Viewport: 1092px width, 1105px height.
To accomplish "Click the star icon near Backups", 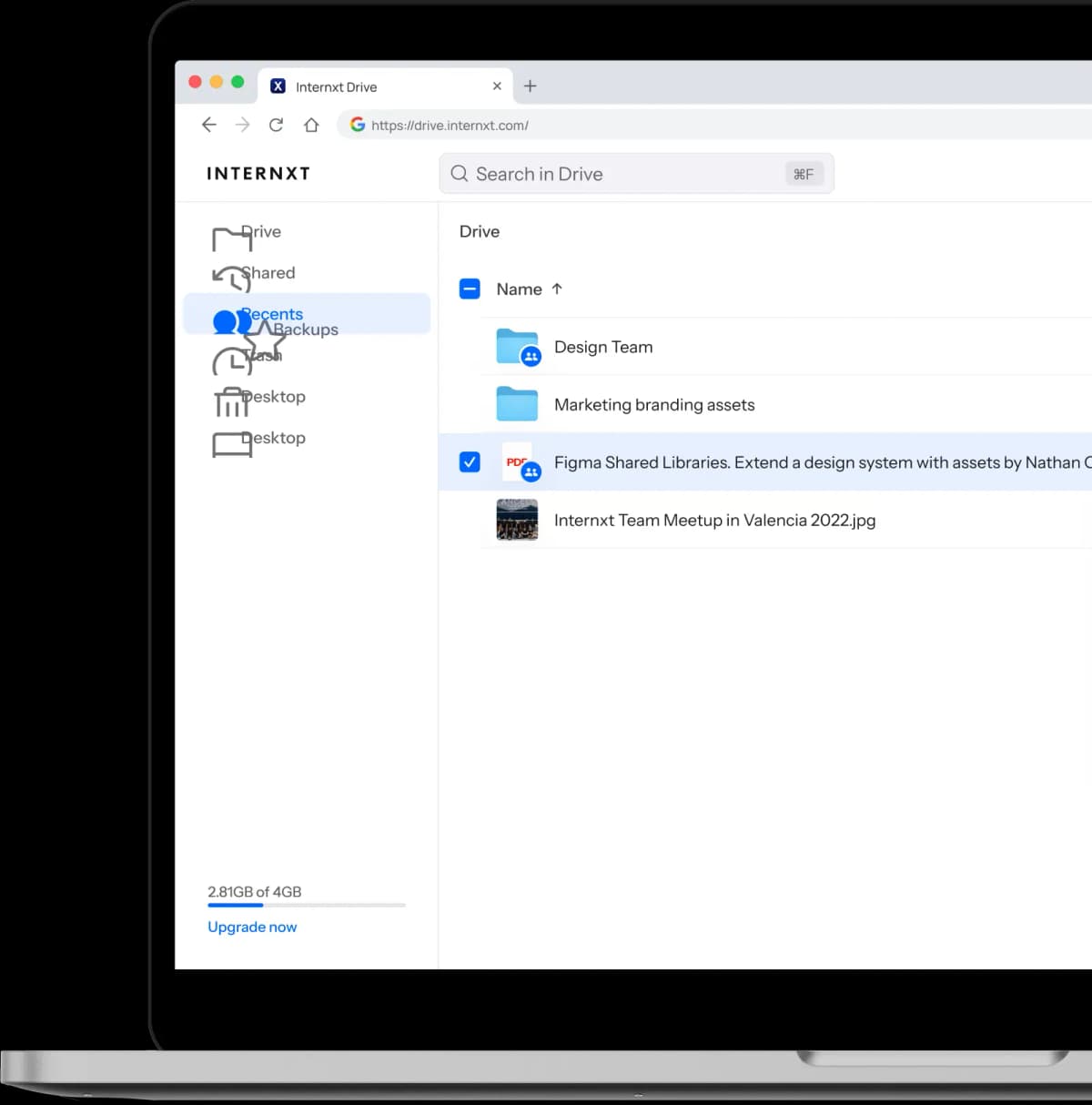I will [x=265, y=340].
